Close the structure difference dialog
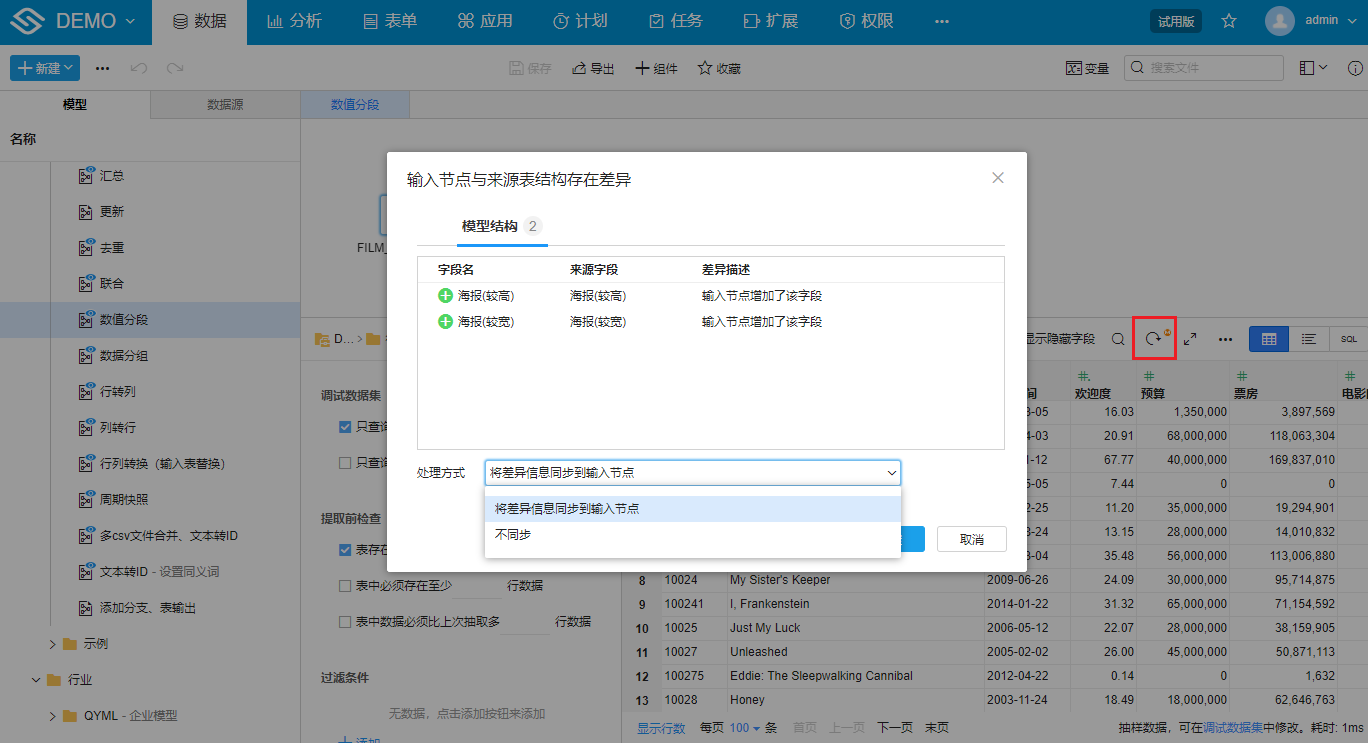The width and height of the screenshot is (1368, 743). [997, 178]
